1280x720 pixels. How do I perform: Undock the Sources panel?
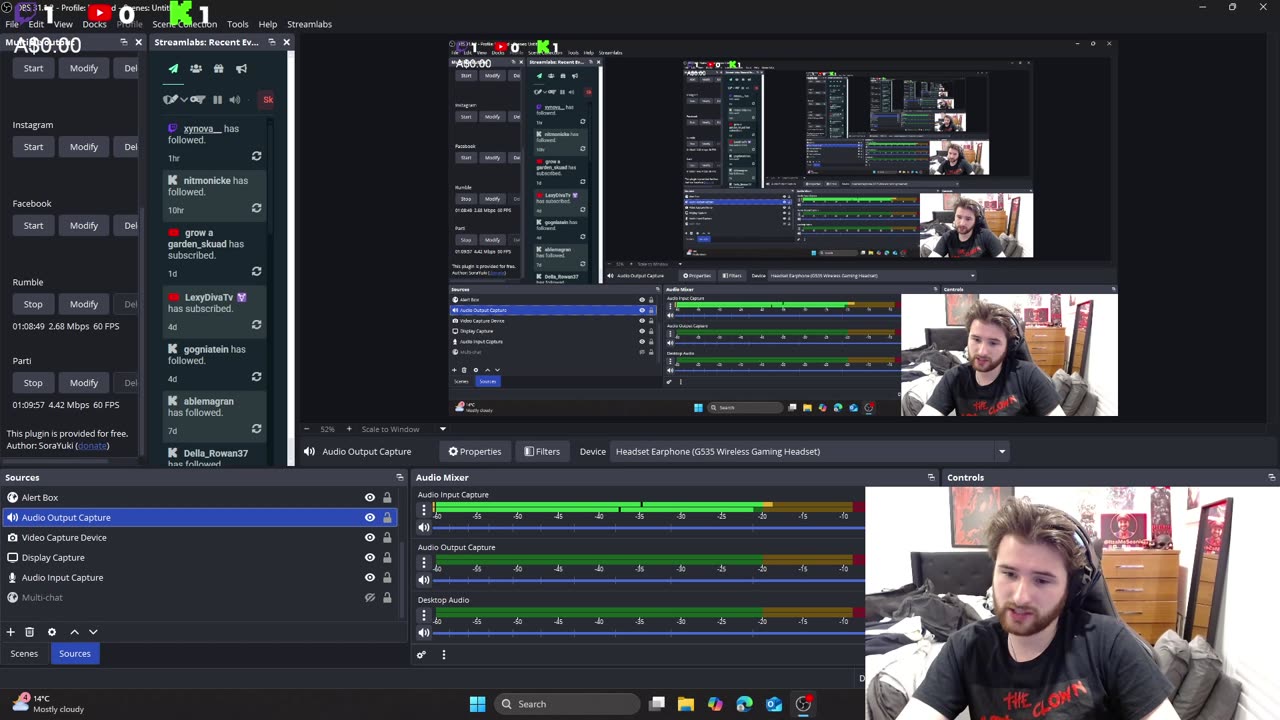tap(400, 478)
